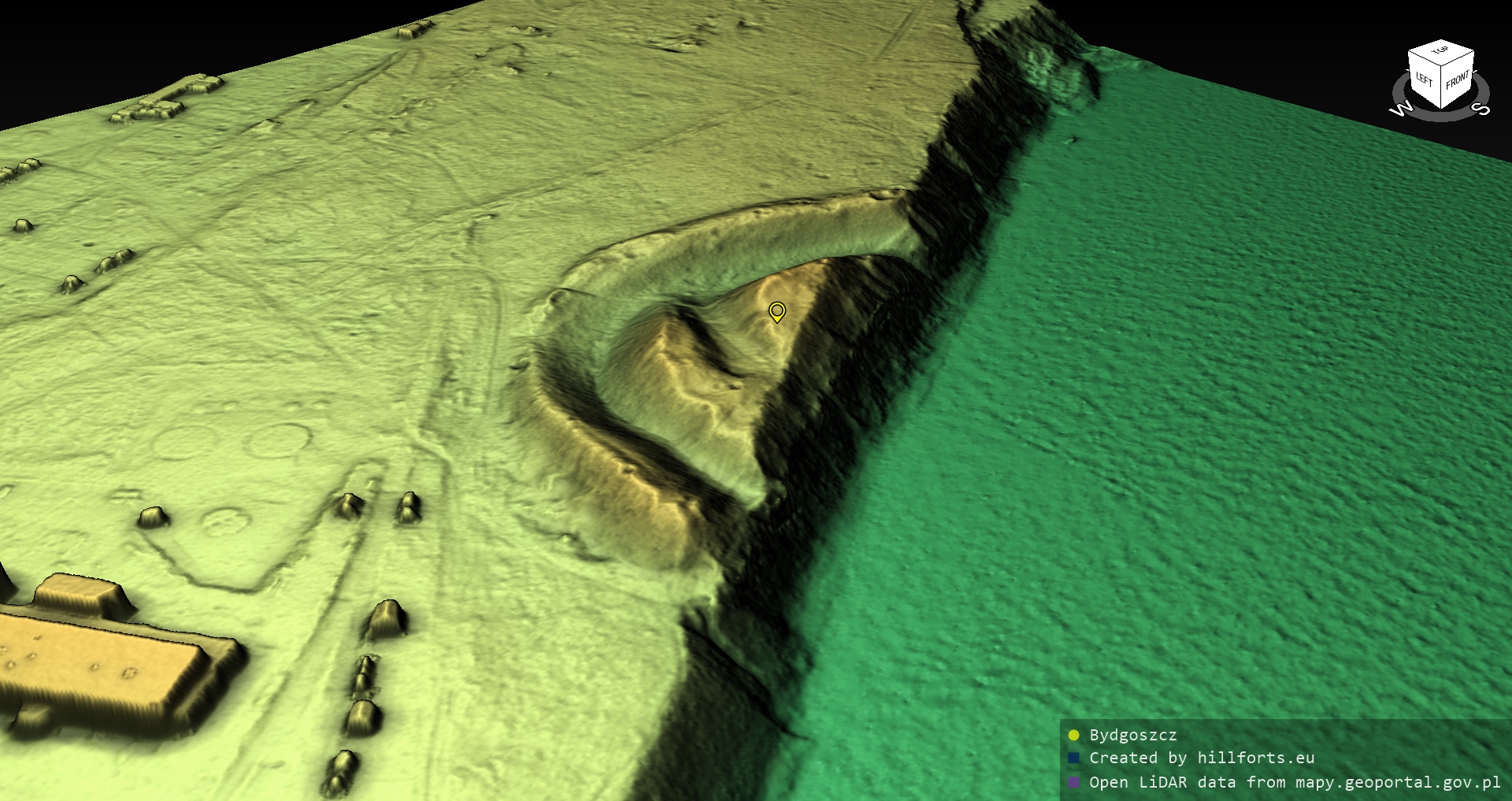The image size is (1512, 801).
Task: Click the cube edge between TOP and LEFT
Action: tap(1425, 60)
